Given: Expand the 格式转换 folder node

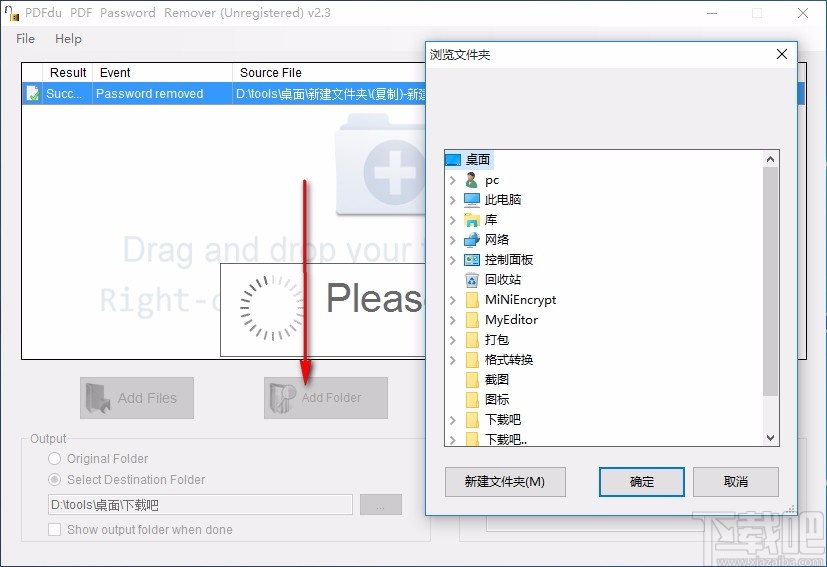Looking at the screenshot, I should tap(453, 360).
